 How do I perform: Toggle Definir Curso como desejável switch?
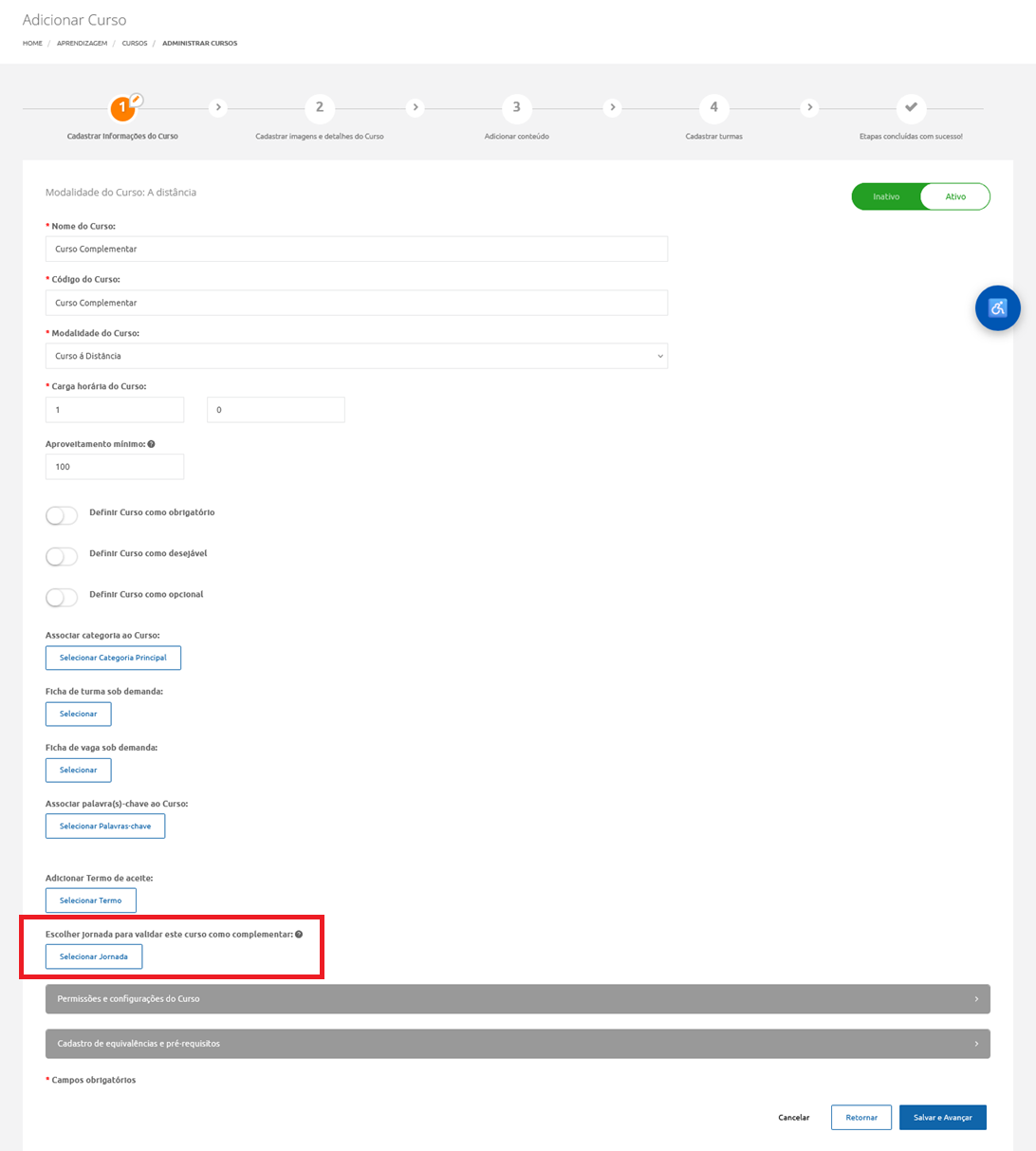[62, 556]
